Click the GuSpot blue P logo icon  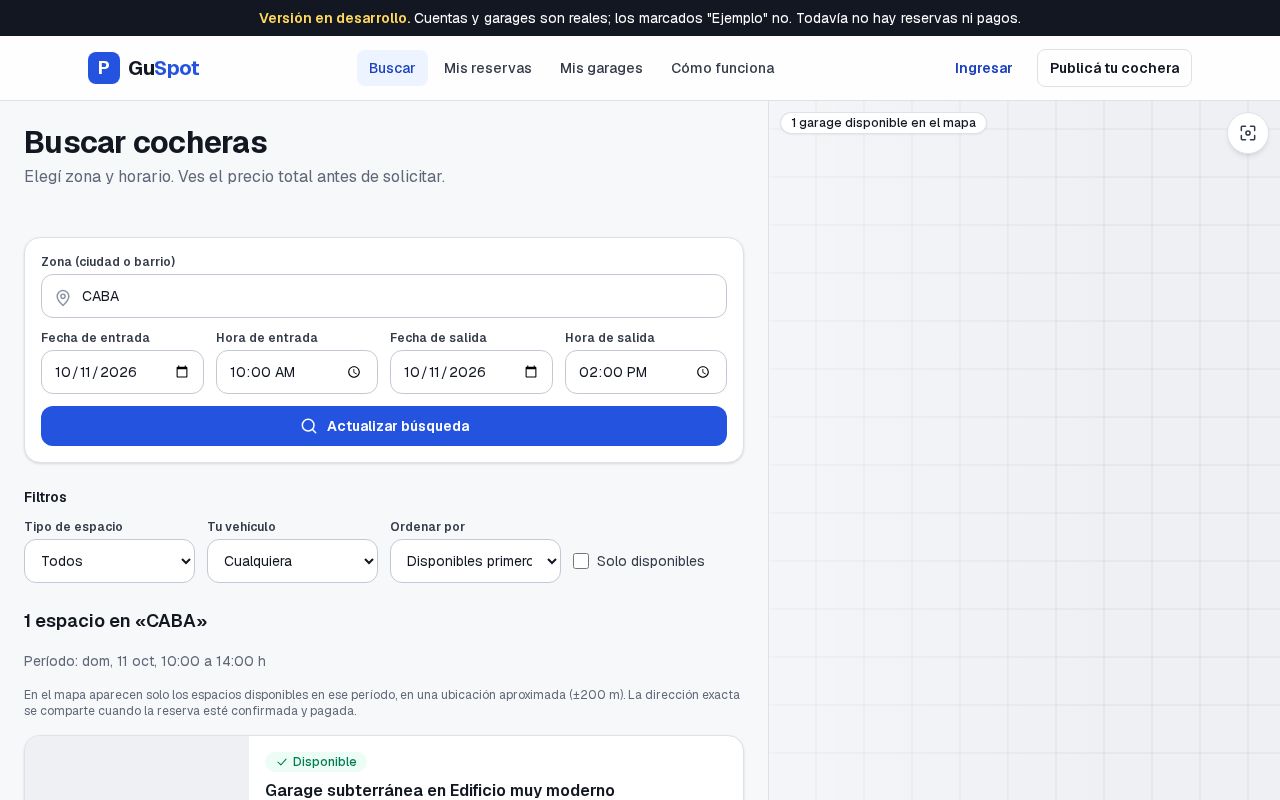pos(104,68)
